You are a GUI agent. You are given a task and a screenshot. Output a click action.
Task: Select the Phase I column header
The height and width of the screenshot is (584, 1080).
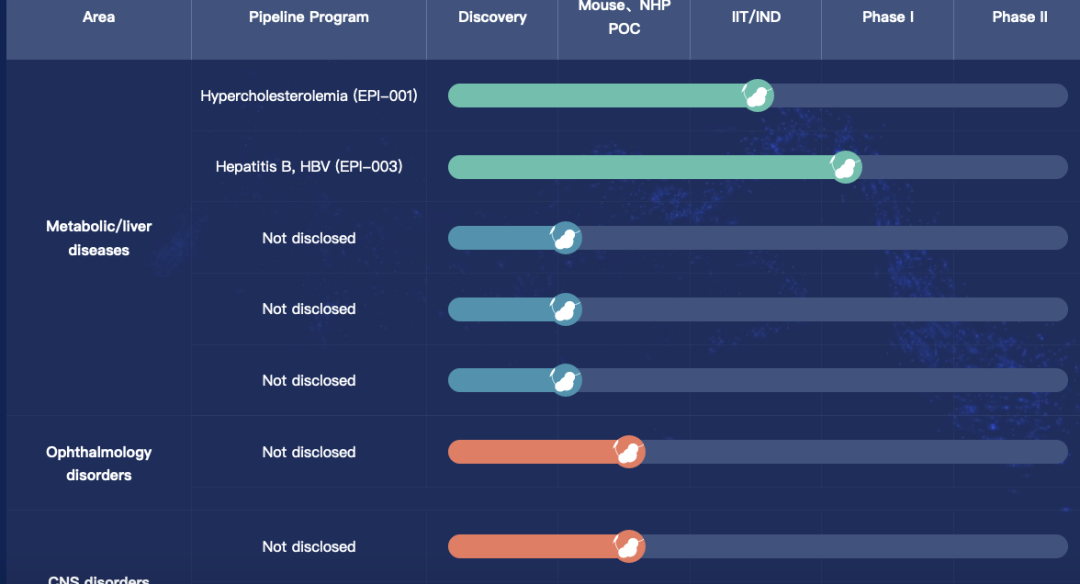point(887,17)
